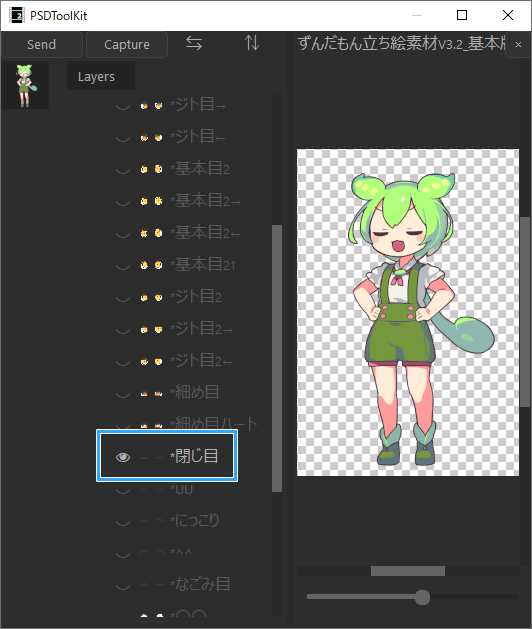Select the *なごみ目 layer name
532x629 pixels.
coord(200,584)
